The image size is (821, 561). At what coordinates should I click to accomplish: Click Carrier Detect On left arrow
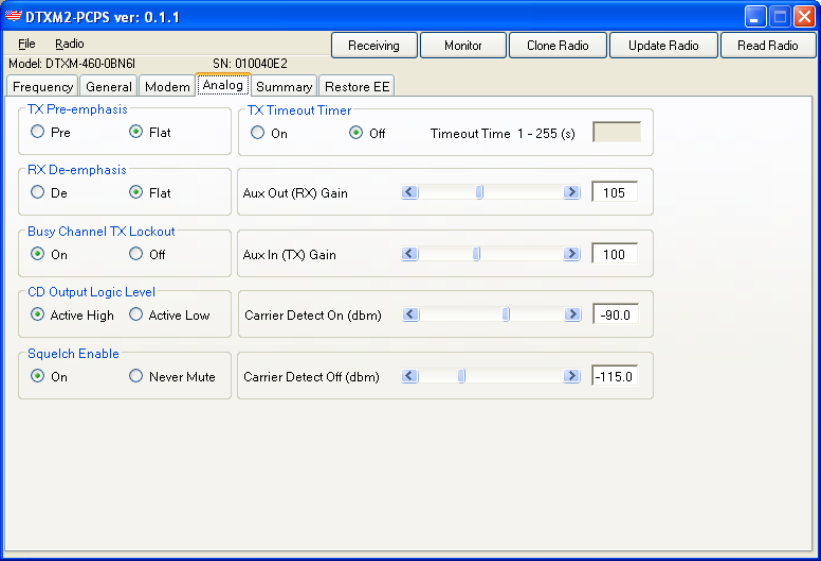[x=410, y=314]
